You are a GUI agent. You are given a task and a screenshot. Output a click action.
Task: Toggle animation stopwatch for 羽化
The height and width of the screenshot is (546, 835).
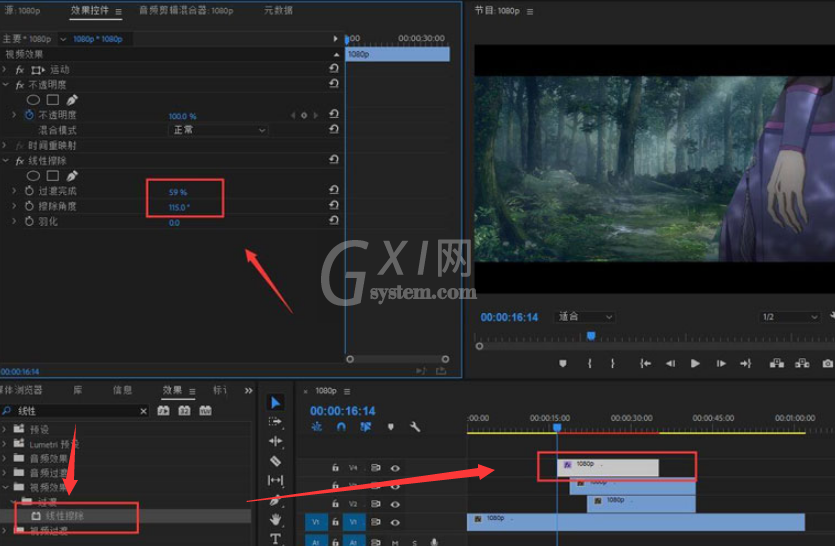coord(29,221)
